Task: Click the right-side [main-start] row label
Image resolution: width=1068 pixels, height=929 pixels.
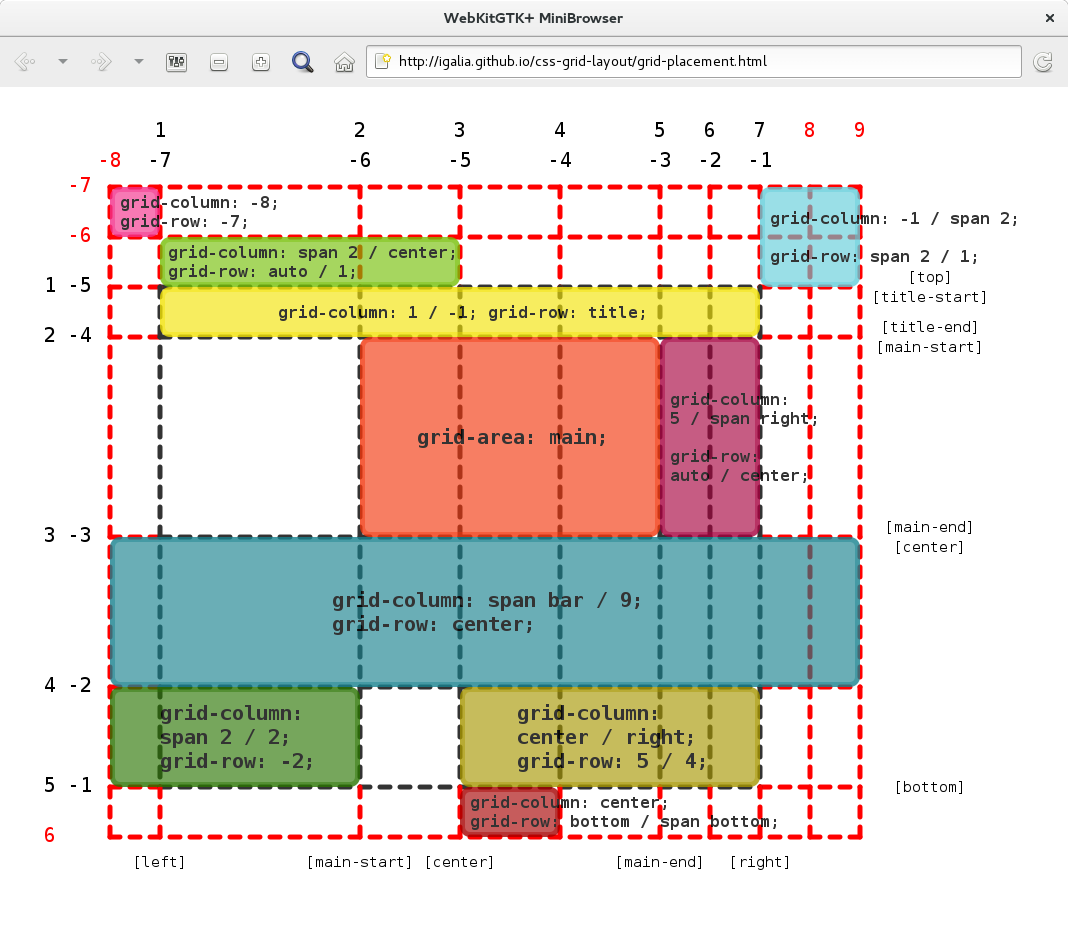Action: pyautogui.click(x=930, y=347)
